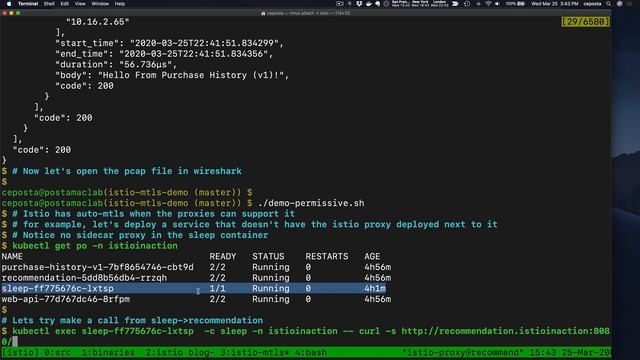This screenshot has width=640, height=360.
Task: Open the Help menu
Action: pos(120,4)
